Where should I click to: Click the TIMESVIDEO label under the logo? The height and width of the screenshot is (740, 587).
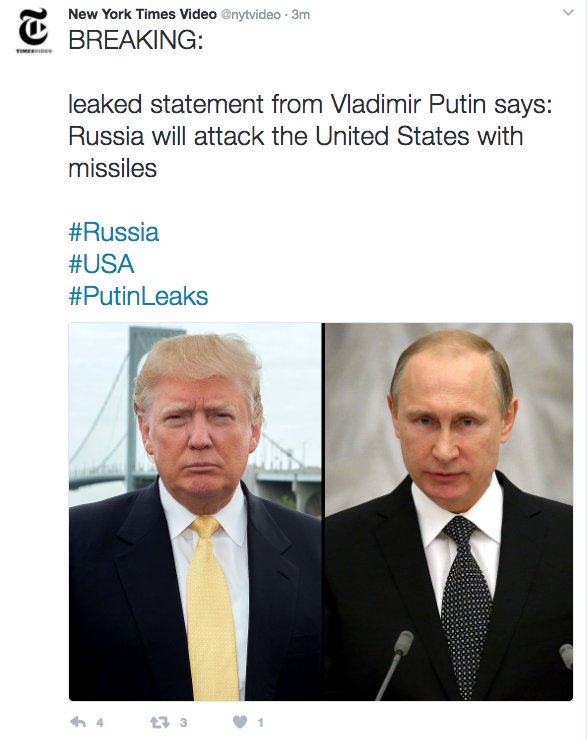[34, 50]
